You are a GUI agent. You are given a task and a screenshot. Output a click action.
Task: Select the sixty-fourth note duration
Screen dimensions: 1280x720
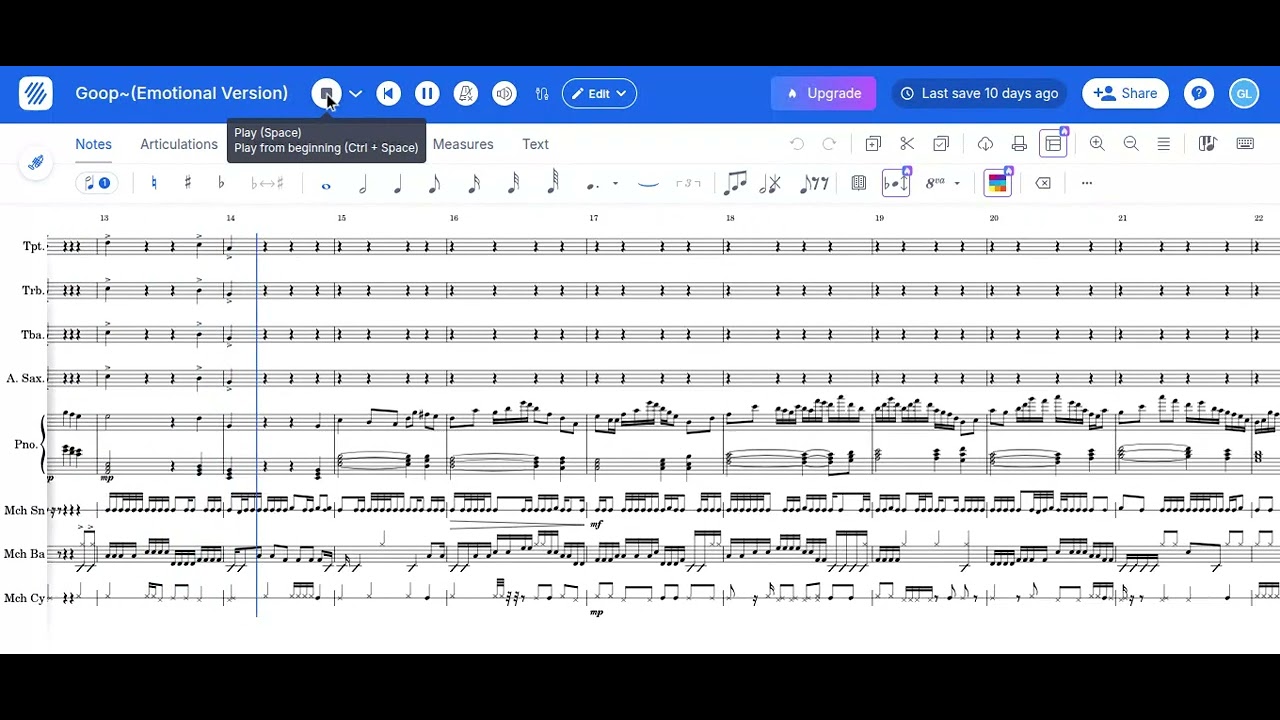tap(552, 183)
